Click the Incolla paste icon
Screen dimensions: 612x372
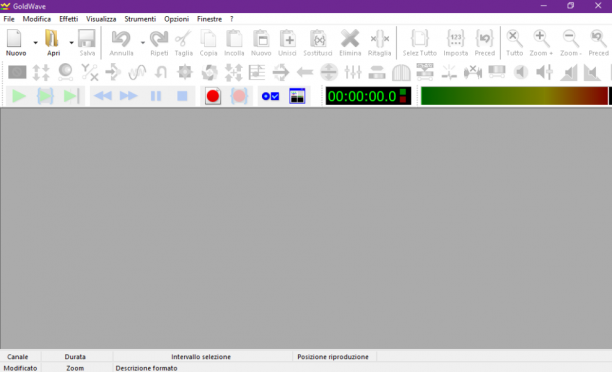click(x=234, y=43)
